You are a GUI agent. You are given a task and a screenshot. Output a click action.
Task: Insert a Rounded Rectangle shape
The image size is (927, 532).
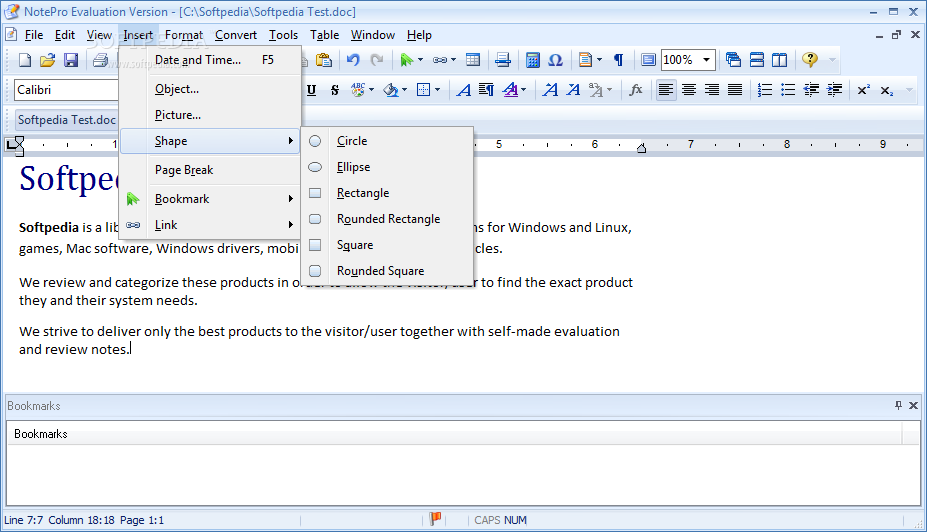point(387,219)
